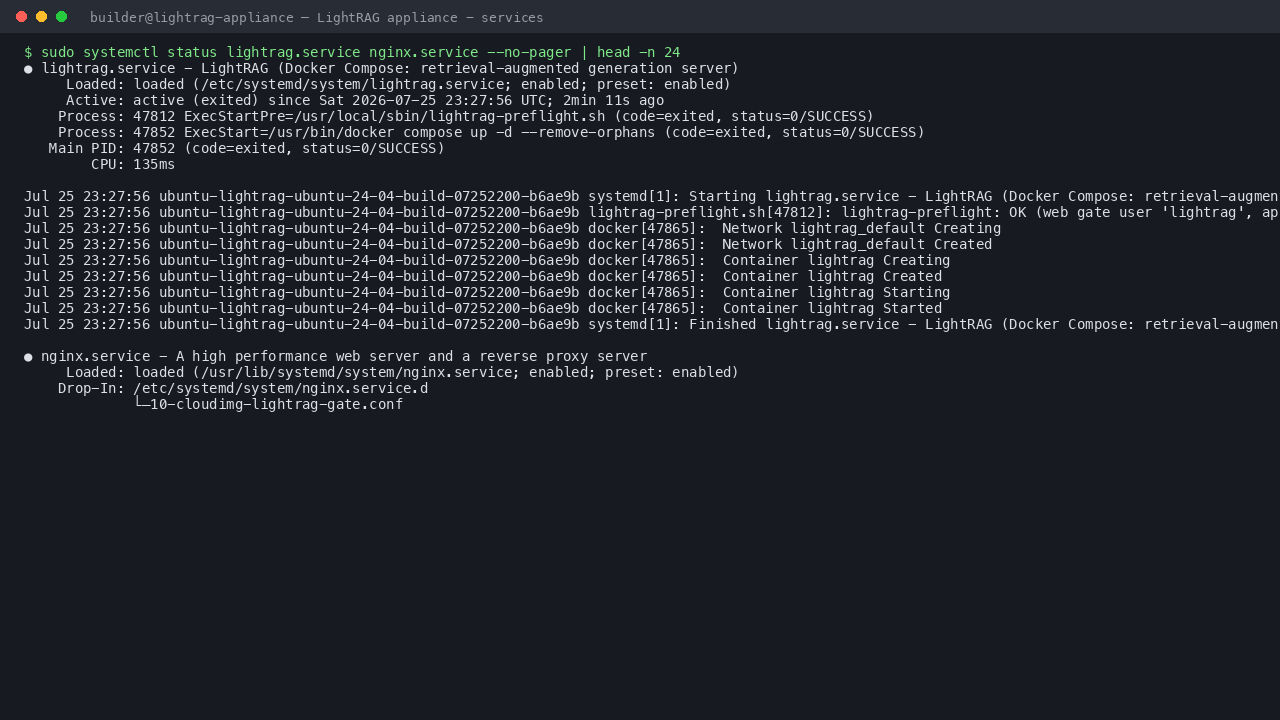Click the sudo systemctl status command line
The image size is (1280, 720).
pyautogui.click(x=352, y=52)
